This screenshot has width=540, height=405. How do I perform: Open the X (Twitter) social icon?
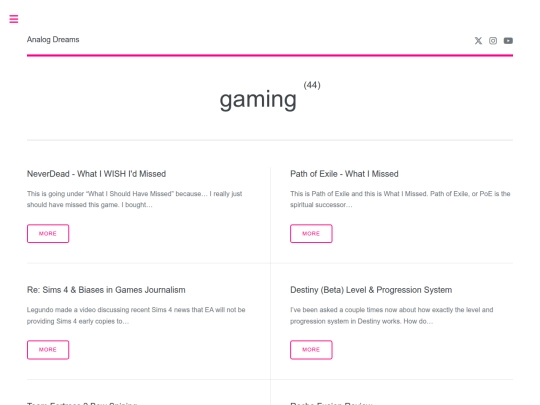[x=478, y=41]
